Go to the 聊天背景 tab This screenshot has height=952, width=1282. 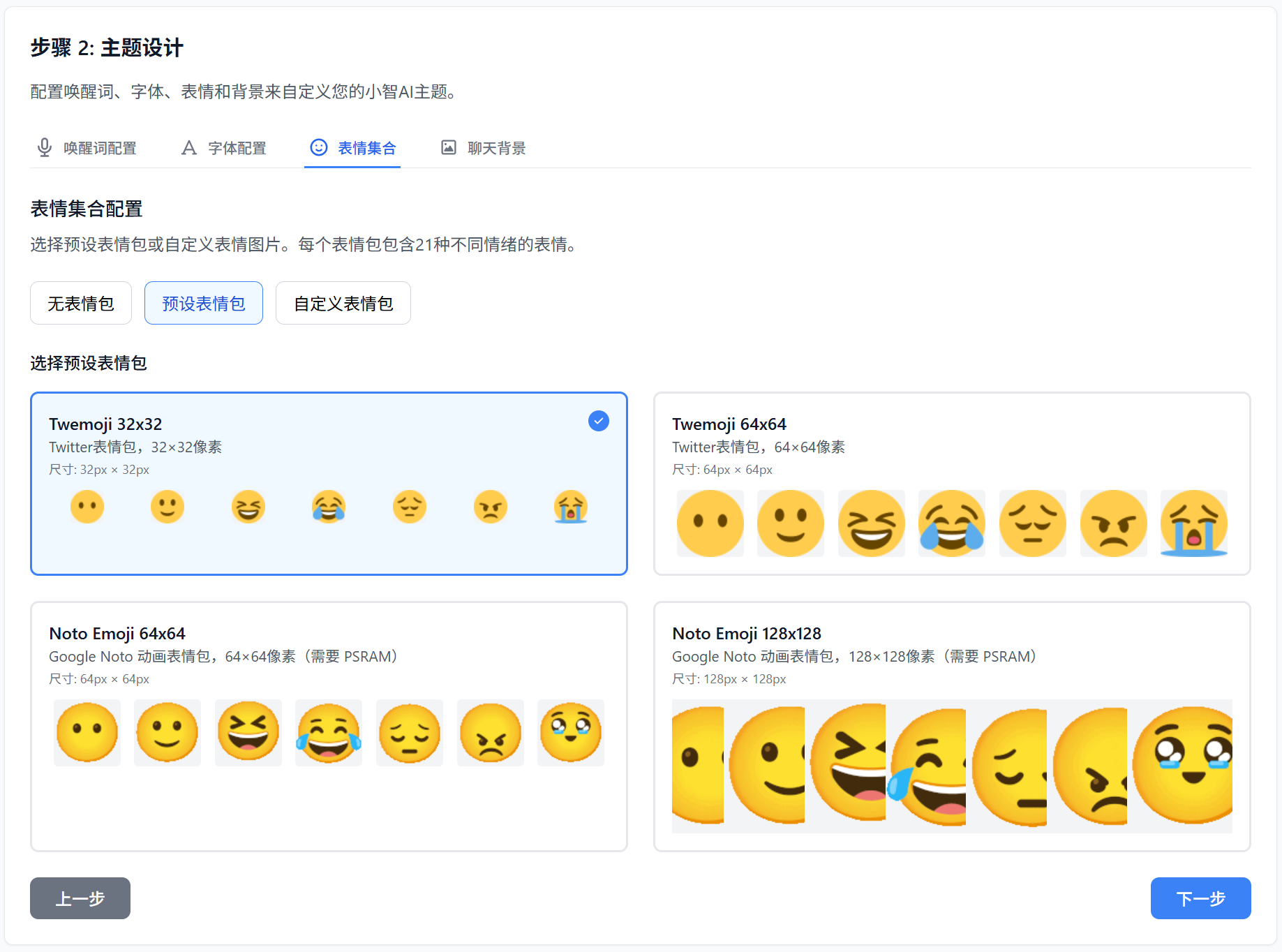(x=483, y=148)
